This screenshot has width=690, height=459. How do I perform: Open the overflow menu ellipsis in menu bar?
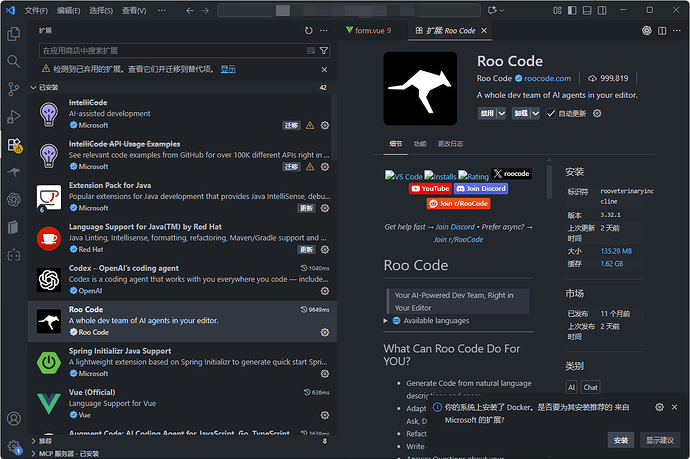click(162, 11)
